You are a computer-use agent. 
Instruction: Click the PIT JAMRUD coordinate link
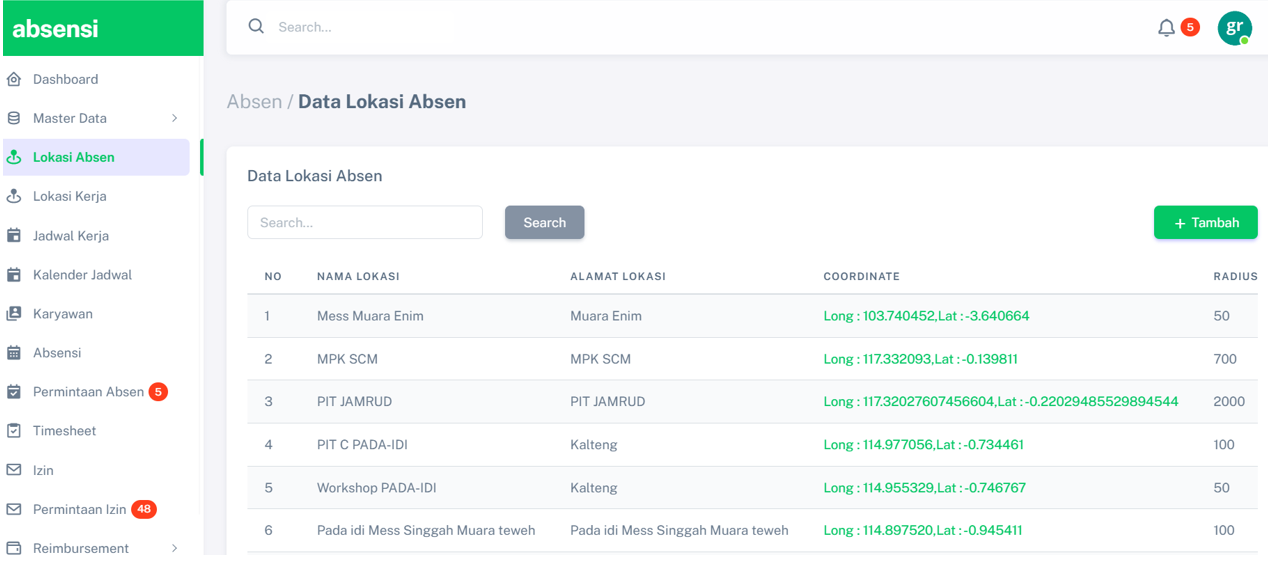click(x=1000, y=402)
